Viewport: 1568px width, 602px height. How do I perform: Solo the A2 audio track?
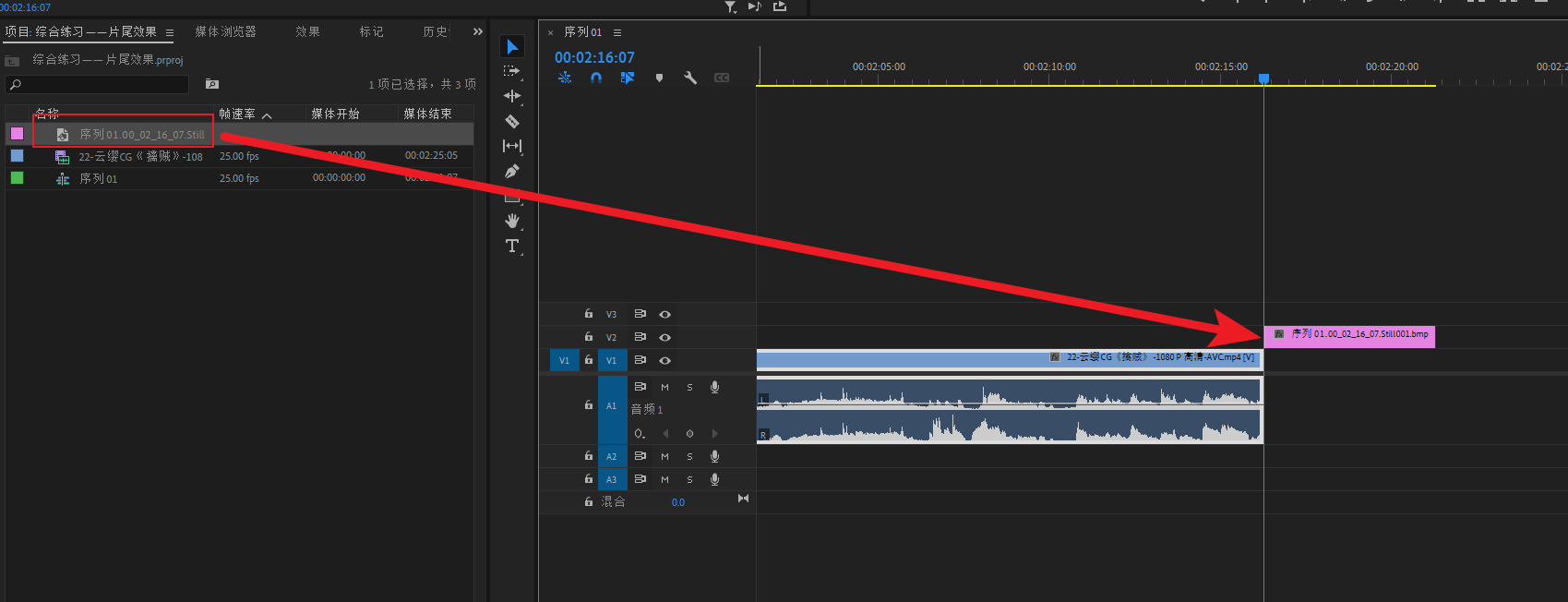(x=689, y=456)
